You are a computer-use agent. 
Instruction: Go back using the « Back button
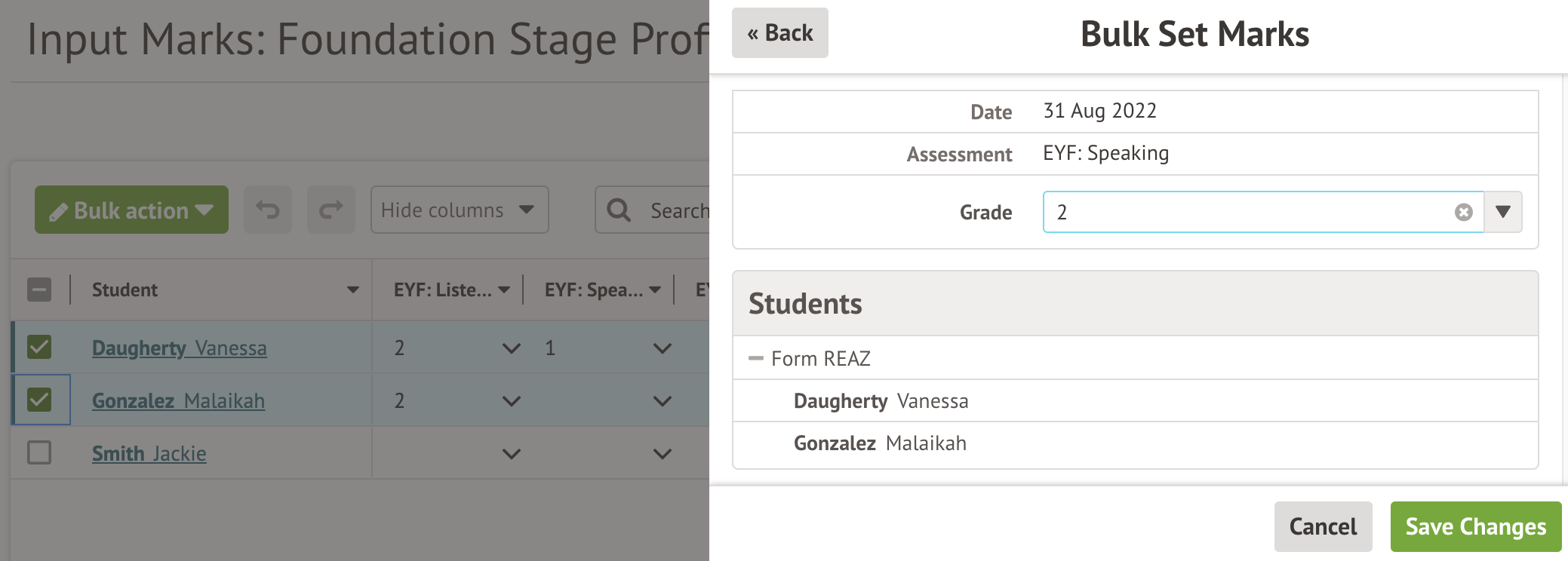tap(779, 33)
